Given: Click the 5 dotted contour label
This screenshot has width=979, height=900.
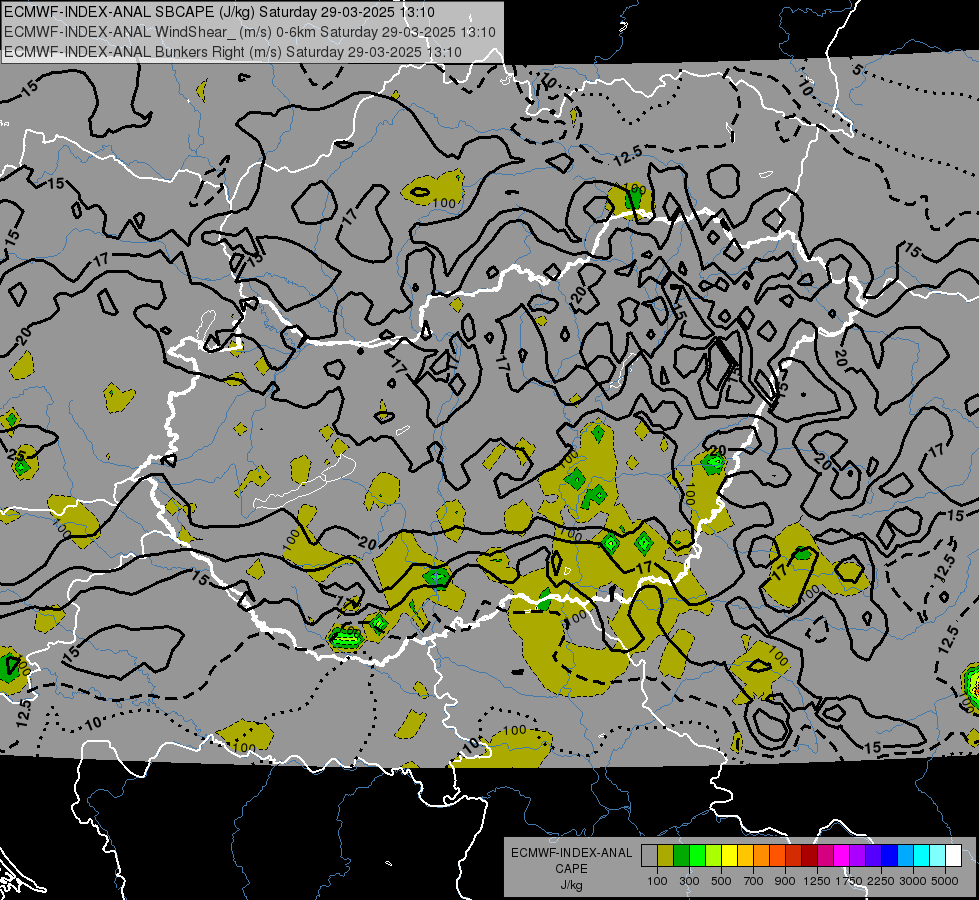Looking at the screenshot, I should 858,69.
